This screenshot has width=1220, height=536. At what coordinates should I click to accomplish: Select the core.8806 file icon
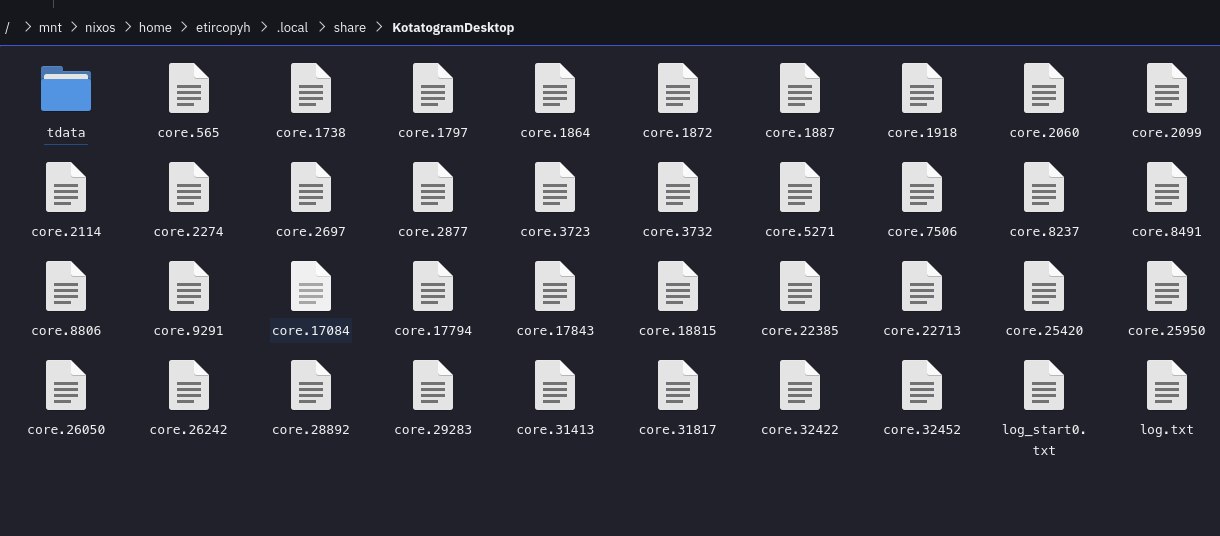66,286
